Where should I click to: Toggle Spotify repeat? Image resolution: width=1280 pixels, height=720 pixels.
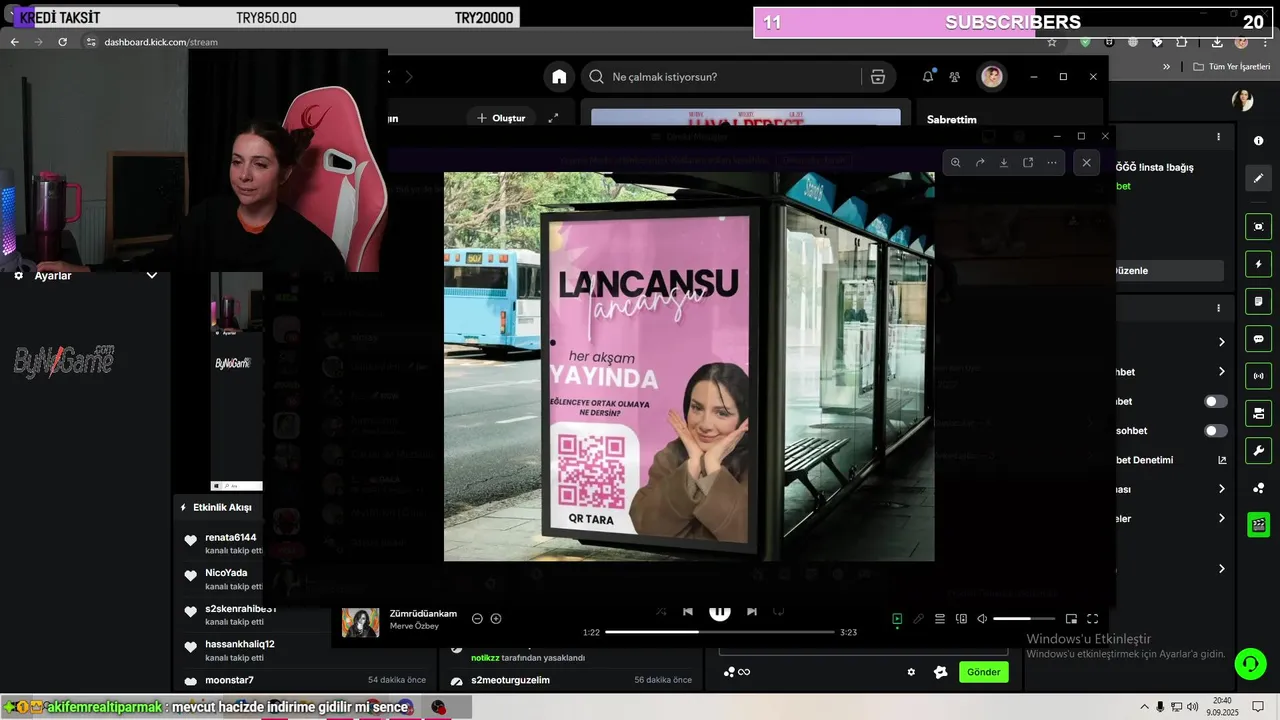coord(779,612)
